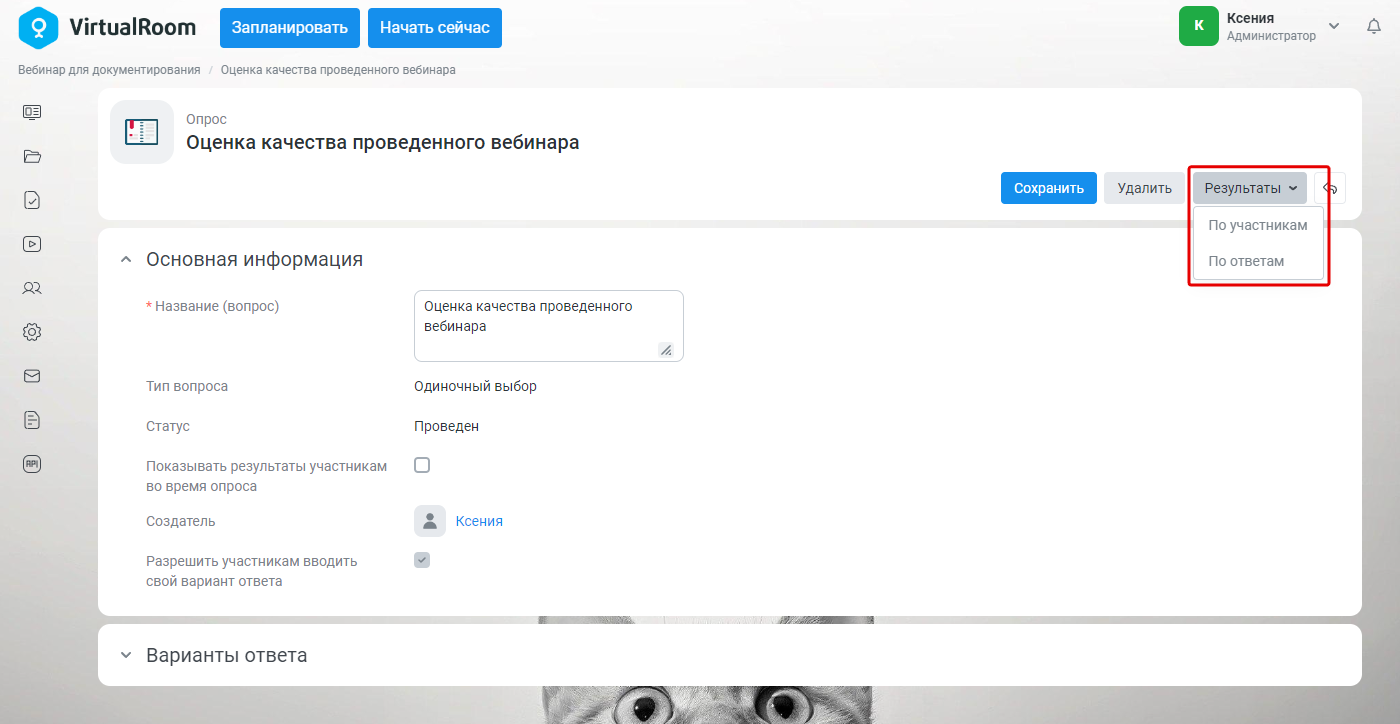Click the green К user avatar
This screenshot has width=1400, height=724.
[1199, 26]
